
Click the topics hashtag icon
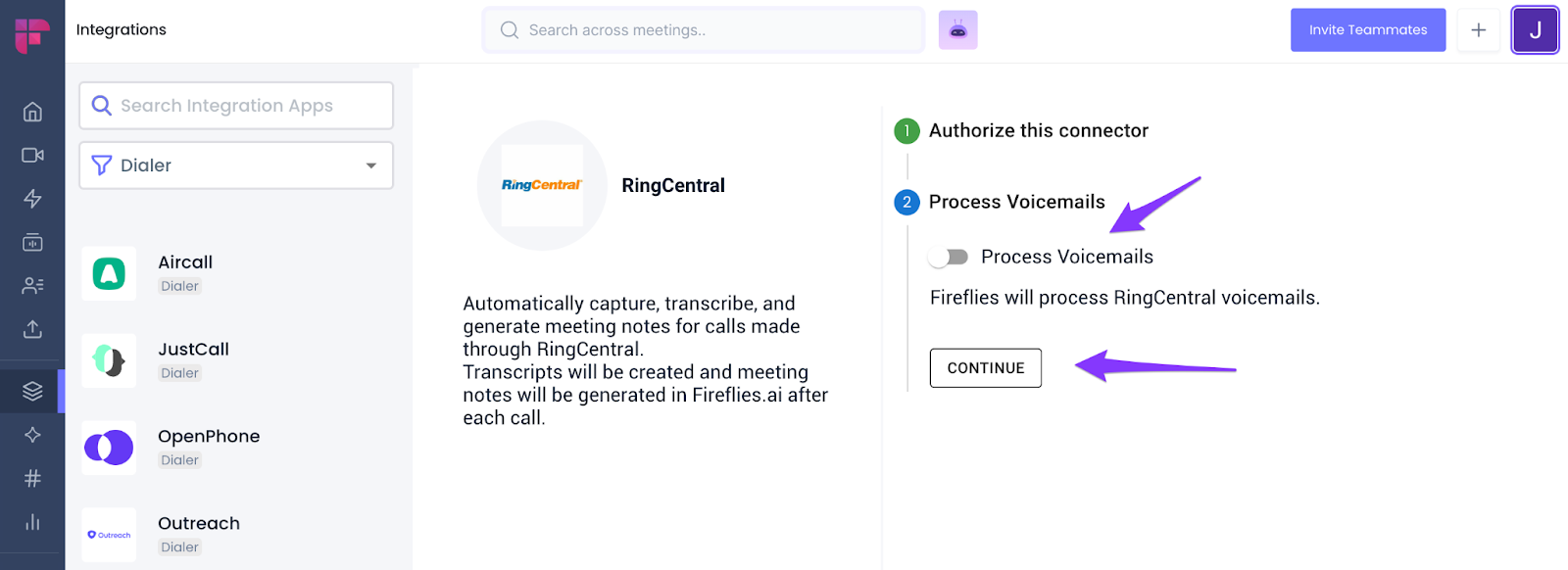pos(32,478)
